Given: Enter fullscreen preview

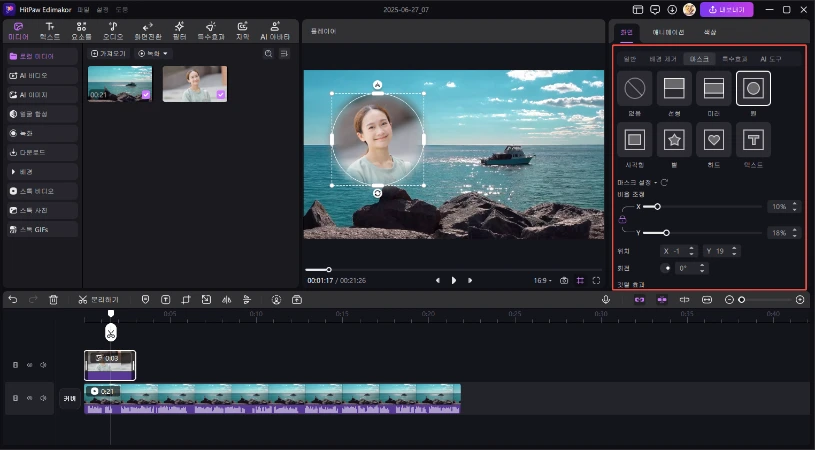Looking at the screenshot, I should pyautogui.click(x=596, y=281).
